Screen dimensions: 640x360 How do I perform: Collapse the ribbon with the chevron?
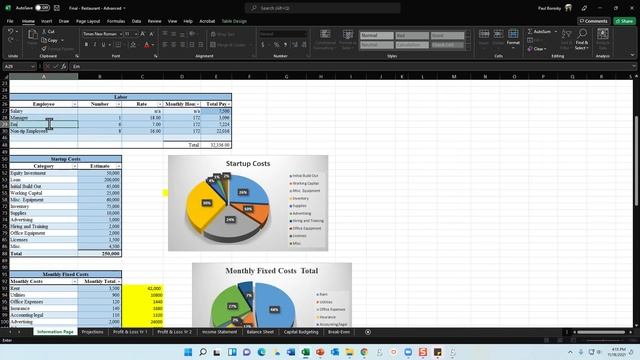(632, 55)
